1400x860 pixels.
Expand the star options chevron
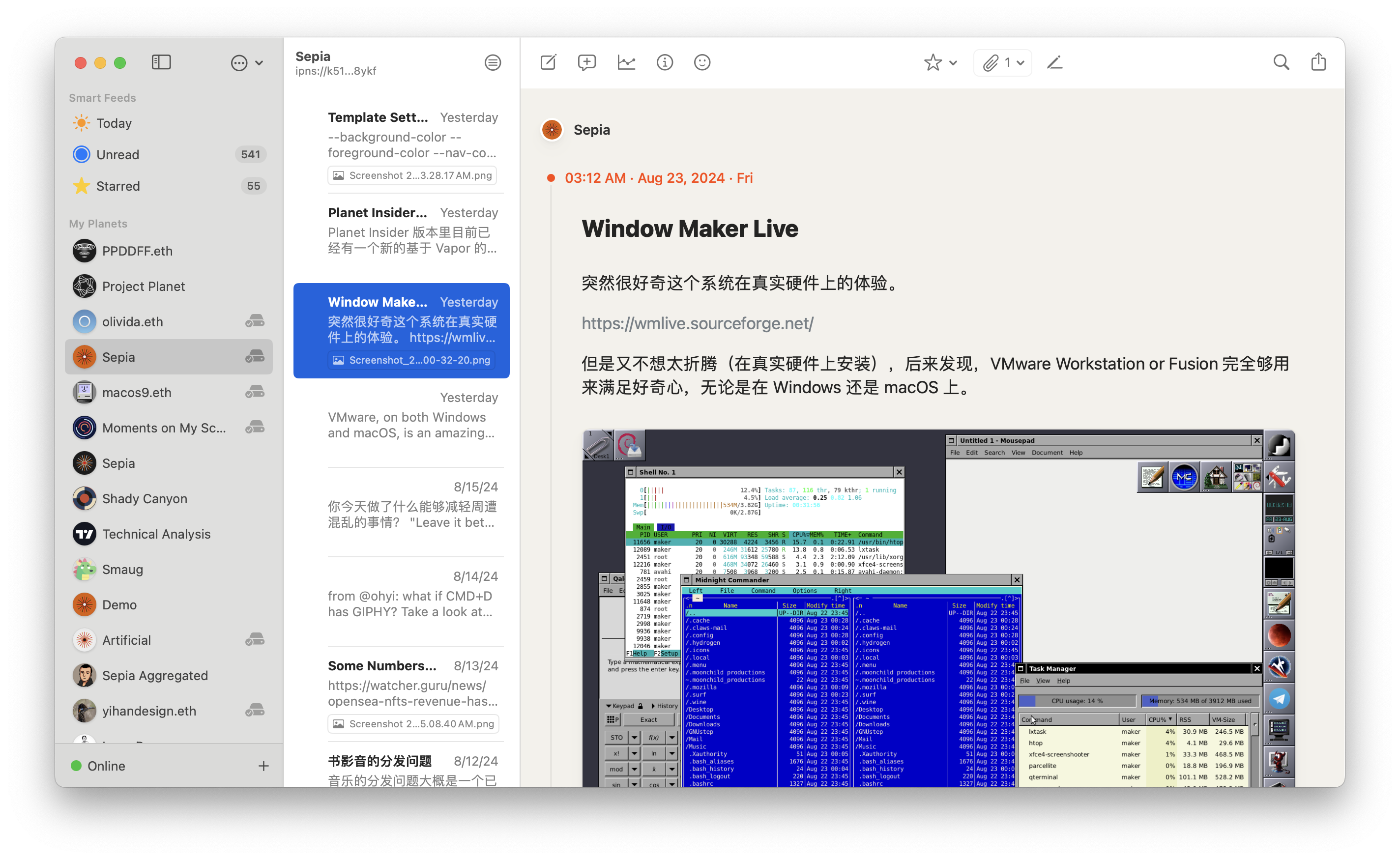pyautogui.click(x=954, y=62)
